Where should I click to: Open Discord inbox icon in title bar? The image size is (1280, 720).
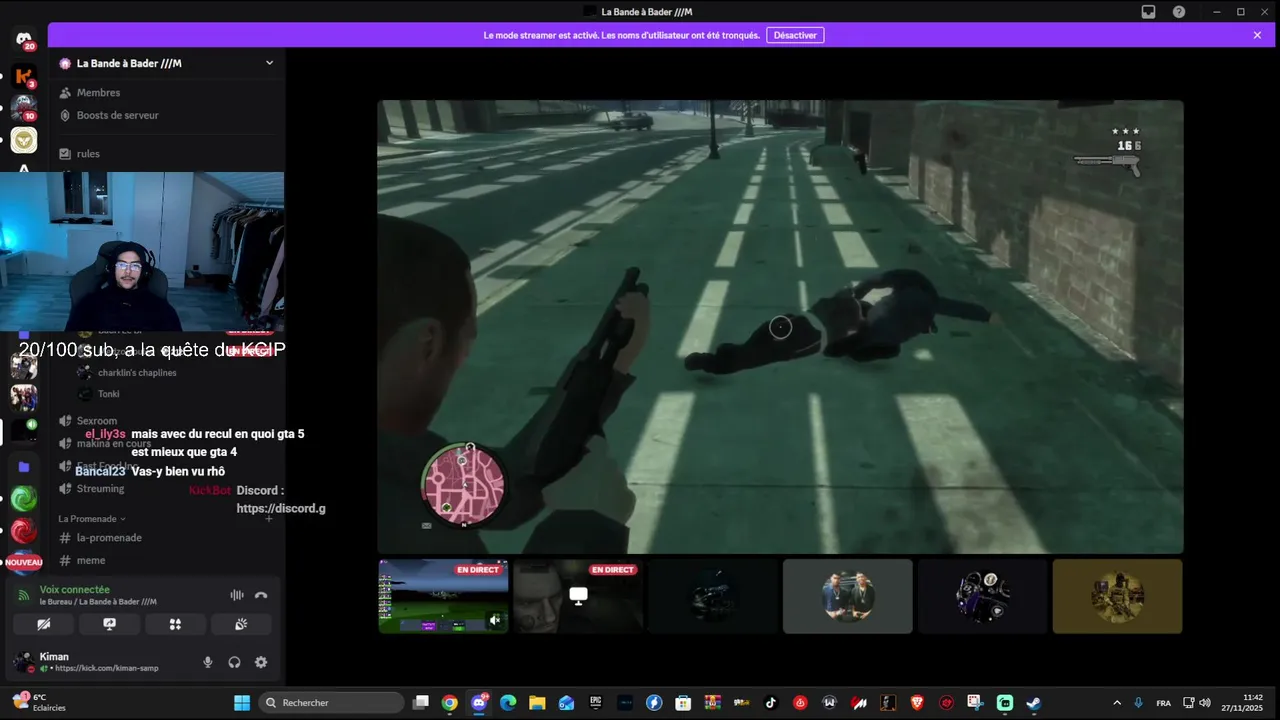[1149, 12]
